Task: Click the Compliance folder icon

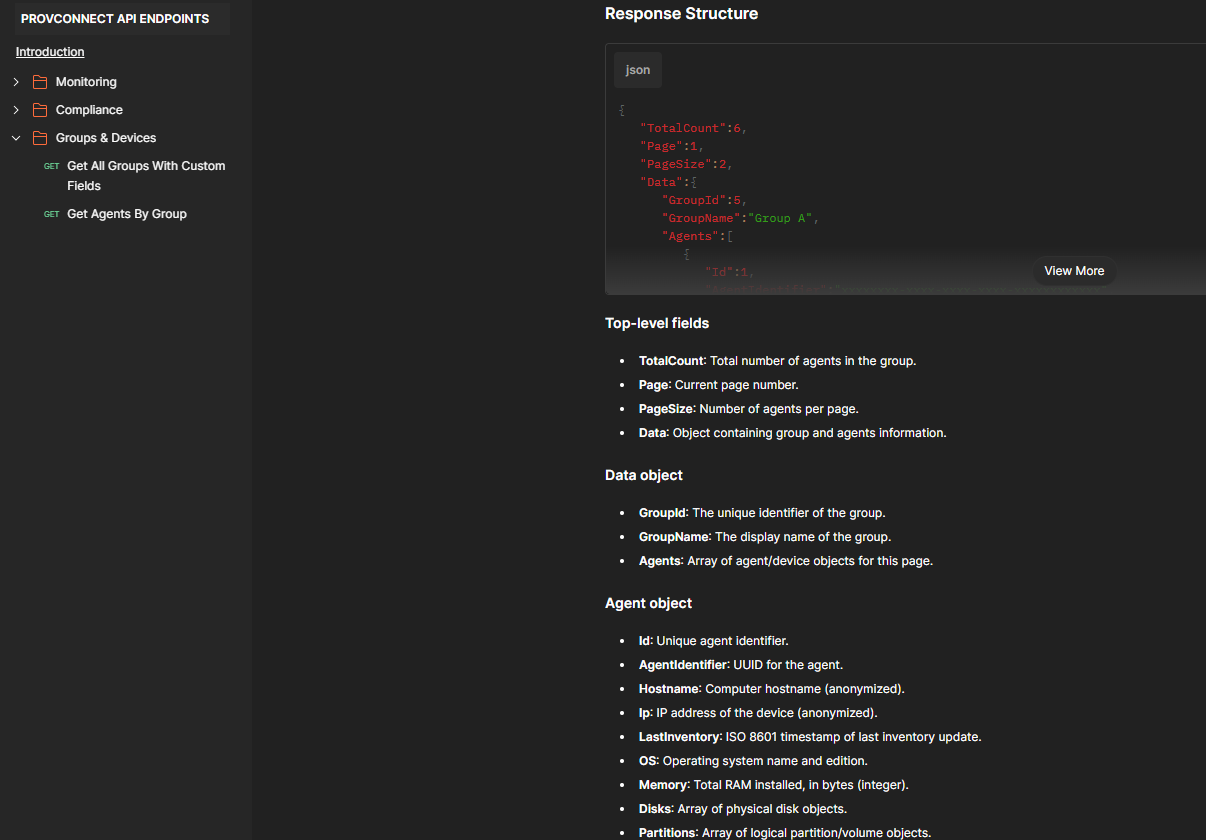Action: coord(40,110)
